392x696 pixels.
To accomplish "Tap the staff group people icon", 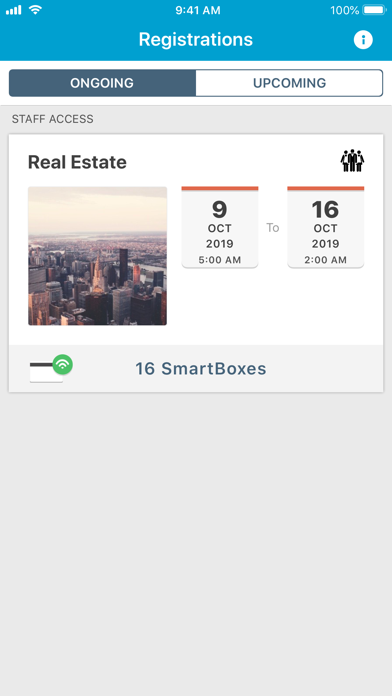I will click(352, 161).
